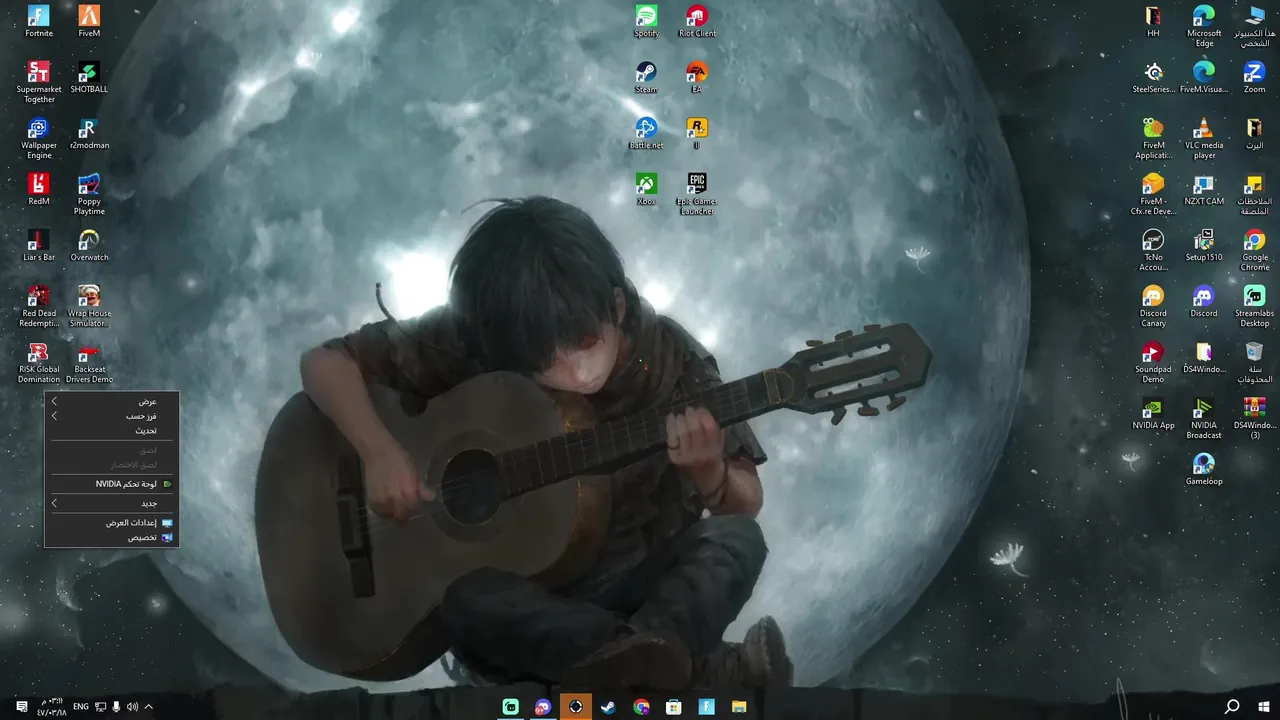This screenshot has height=720, width=1280.
Task: Select the Steam desktop shortcut
Action: (646, 77)
